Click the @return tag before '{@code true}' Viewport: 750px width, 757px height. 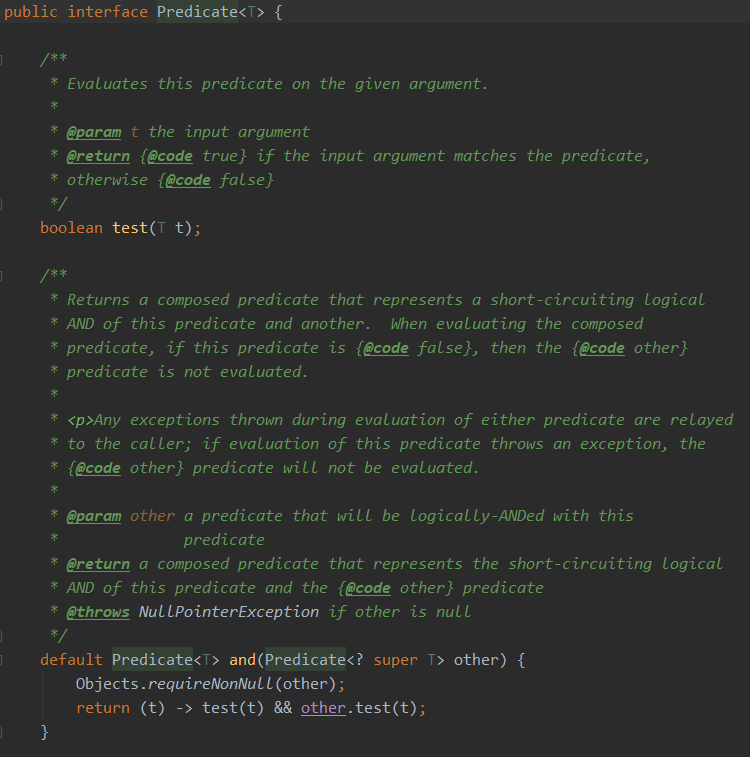point(98,156)
